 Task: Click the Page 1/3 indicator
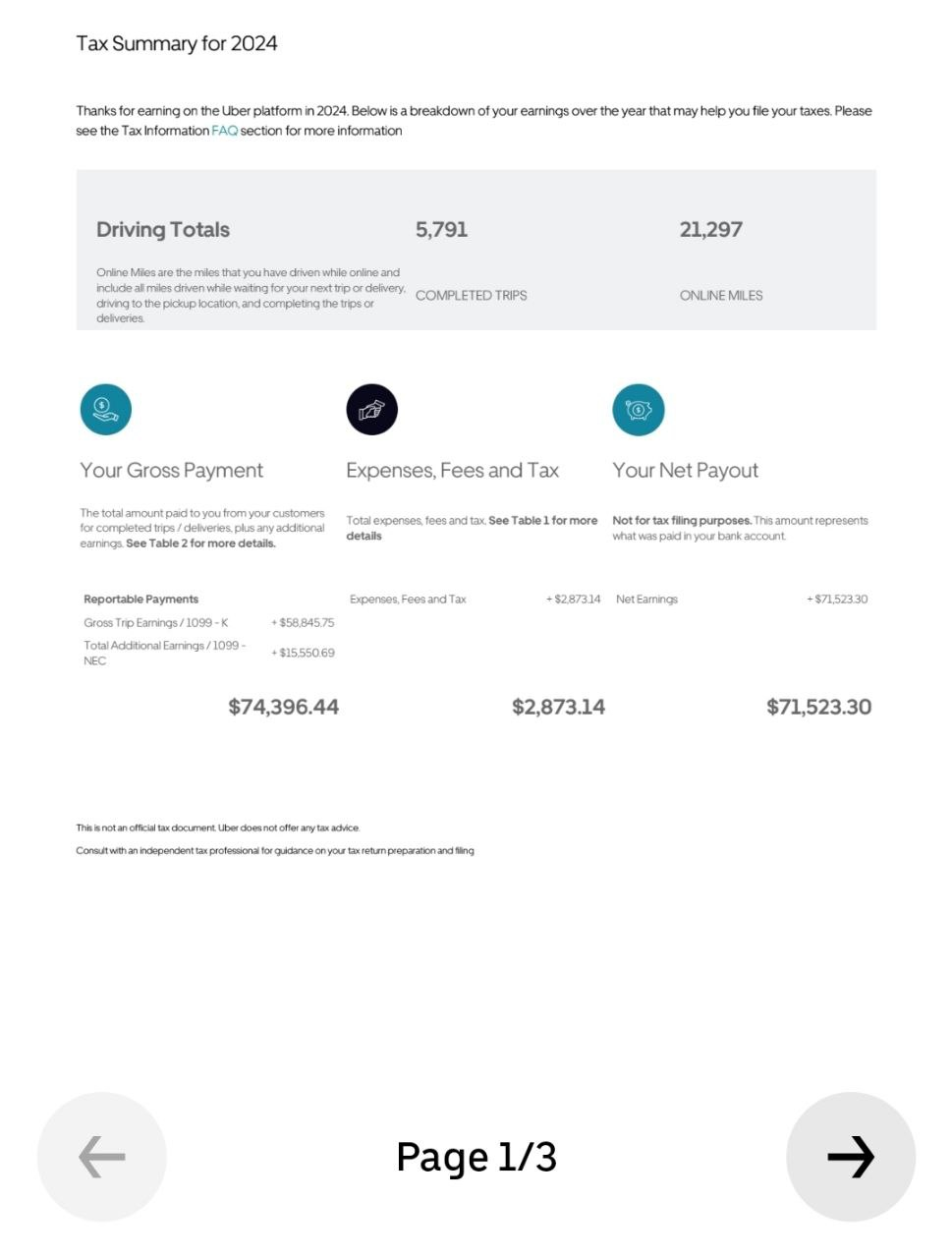(476, 1157)
